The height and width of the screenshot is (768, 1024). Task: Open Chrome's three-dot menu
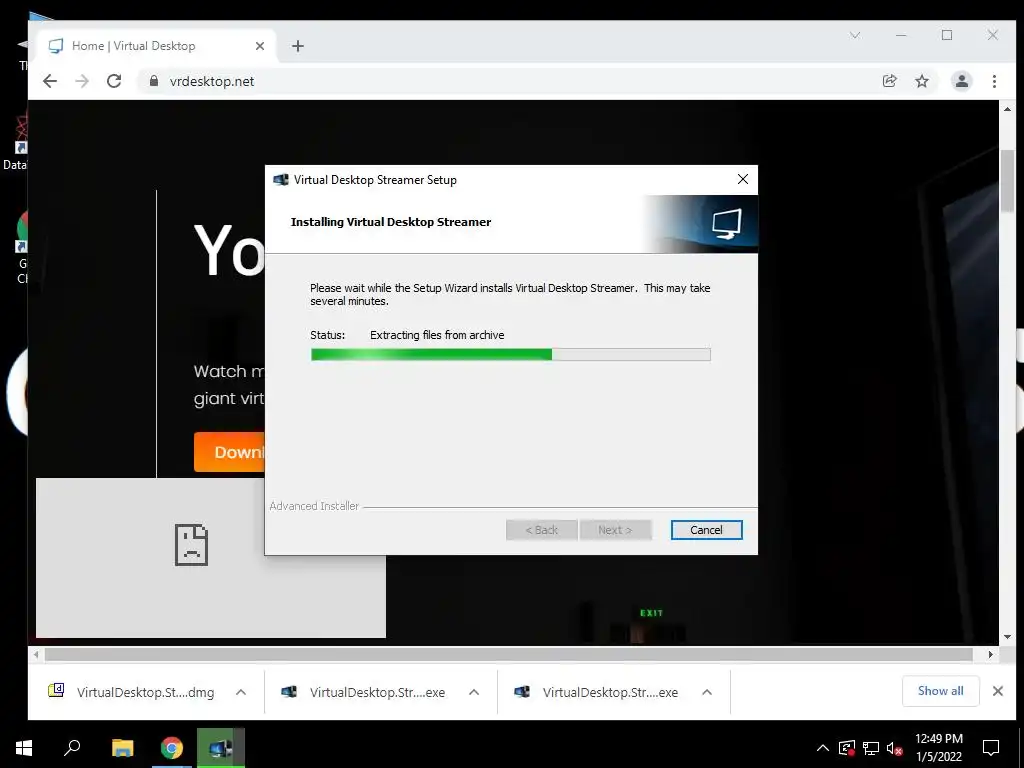coord(994,81)
